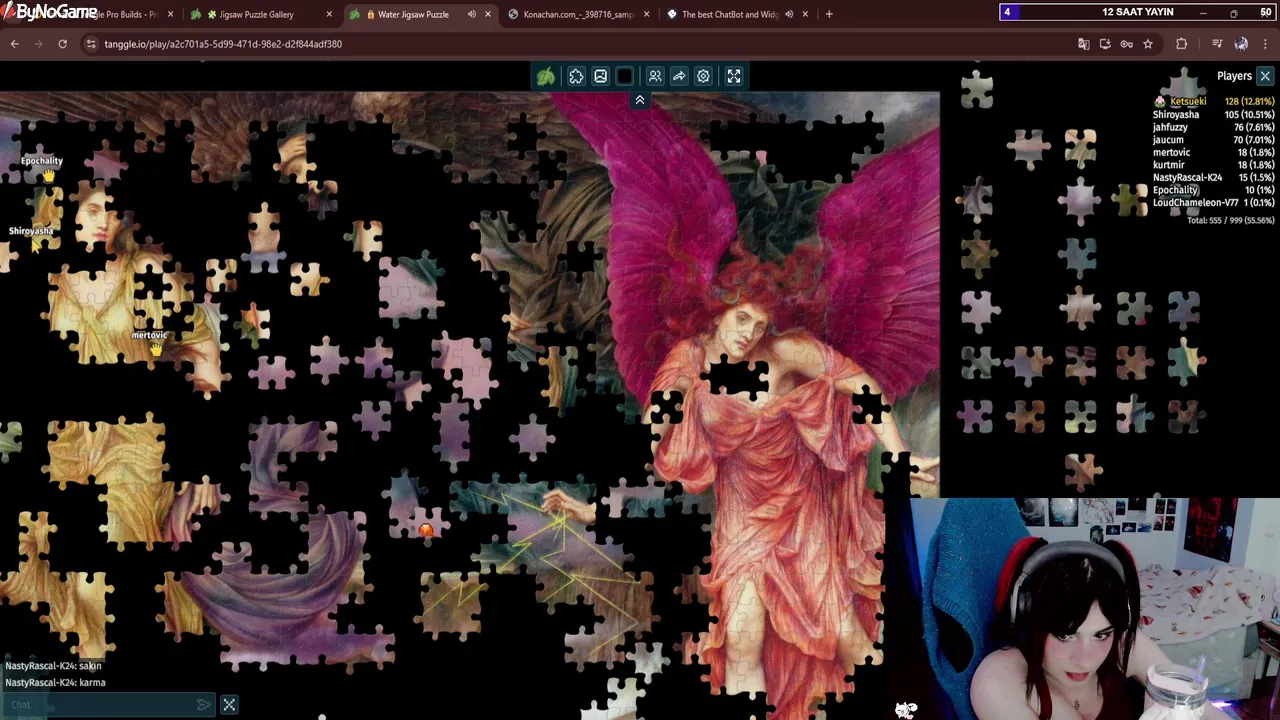Go forward in browser history
This screenshot has height=720, width=1280.
click(38, 44)
